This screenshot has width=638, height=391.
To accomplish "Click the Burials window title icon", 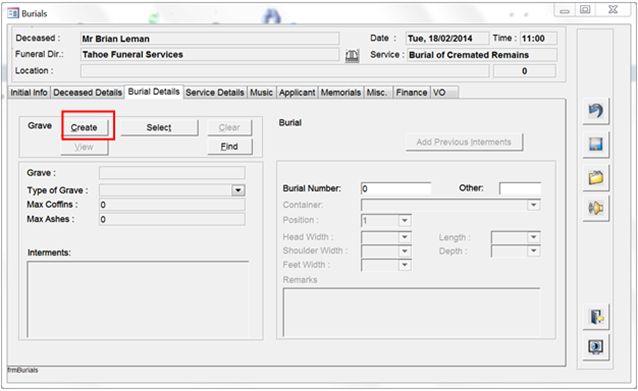I will [x=13, y=13].
